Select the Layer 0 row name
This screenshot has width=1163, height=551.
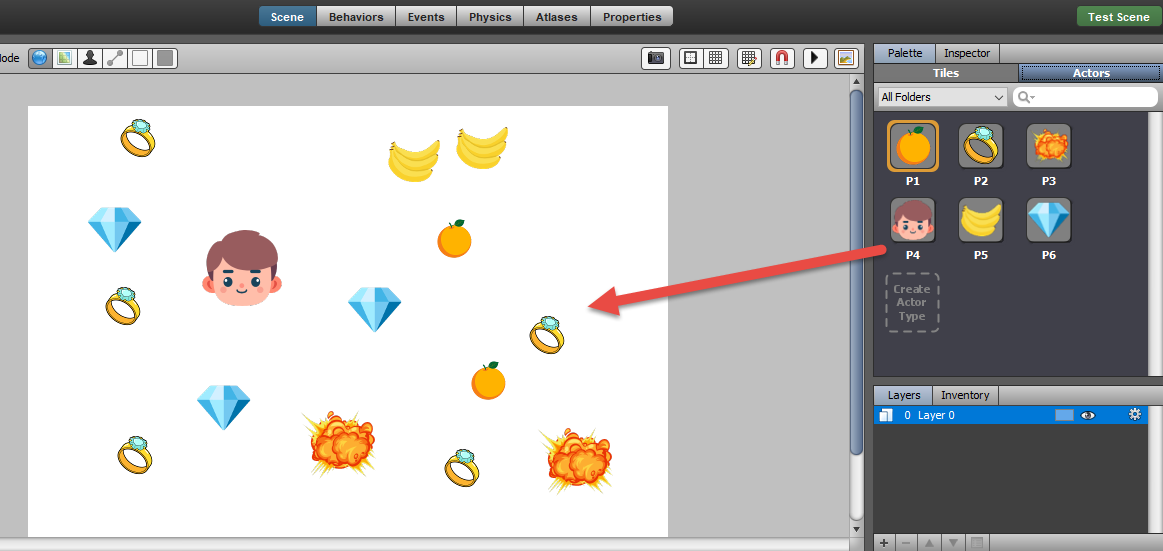pyautogui.click(x=936, y=415)
